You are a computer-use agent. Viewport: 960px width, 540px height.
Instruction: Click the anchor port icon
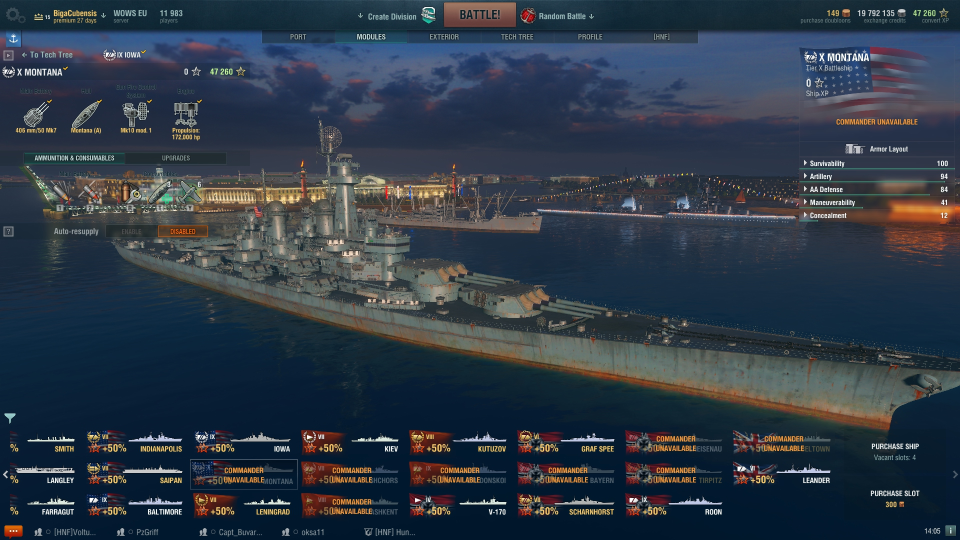[x=13, y=39]
